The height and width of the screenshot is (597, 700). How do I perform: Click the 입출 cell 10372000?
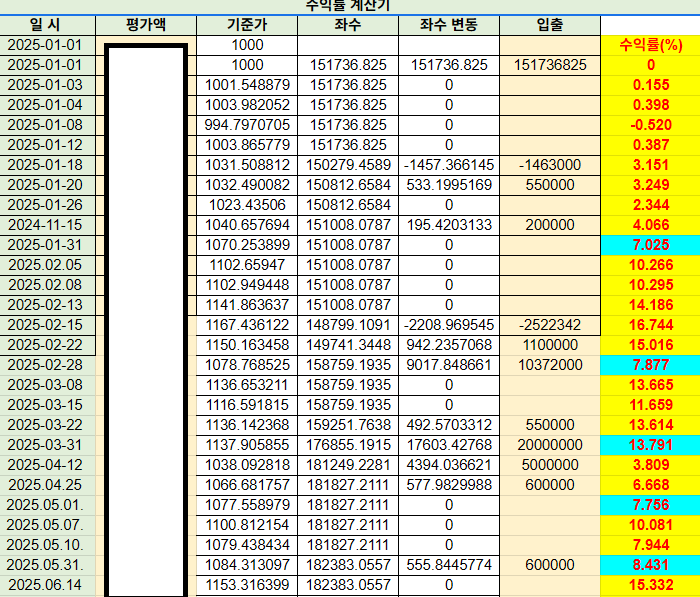(550, 365)
